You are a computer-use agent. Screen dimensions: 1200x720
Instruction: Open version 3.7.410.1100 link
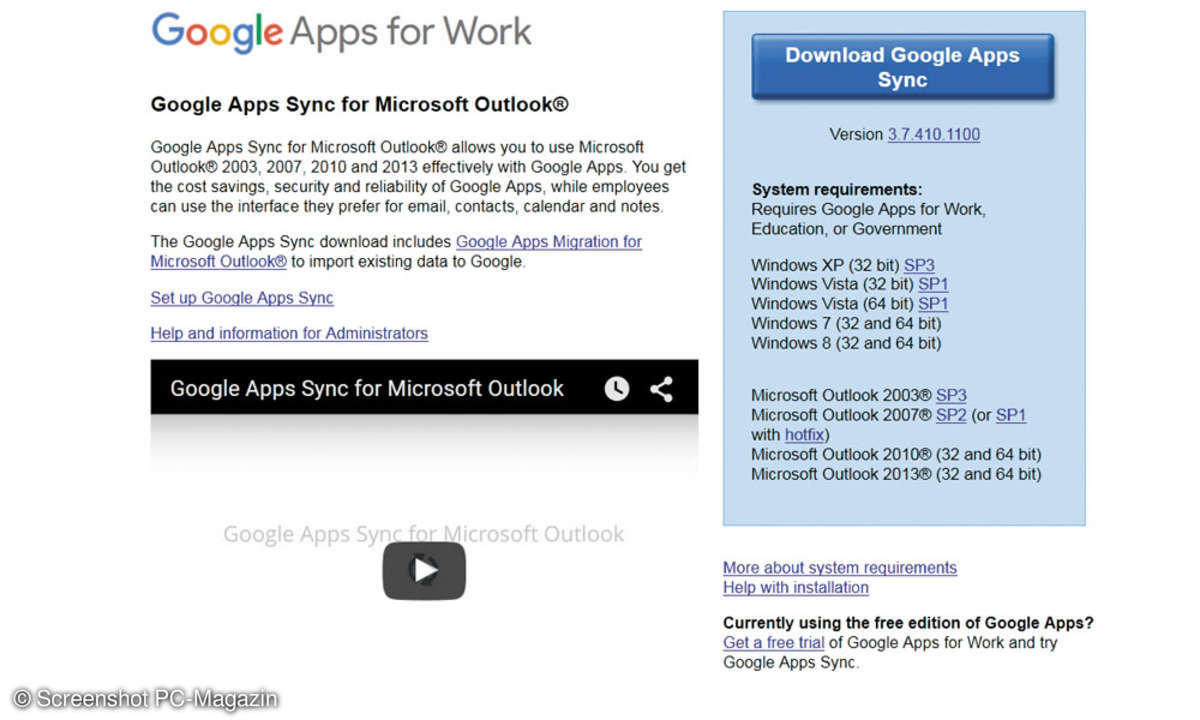point(933,134)
